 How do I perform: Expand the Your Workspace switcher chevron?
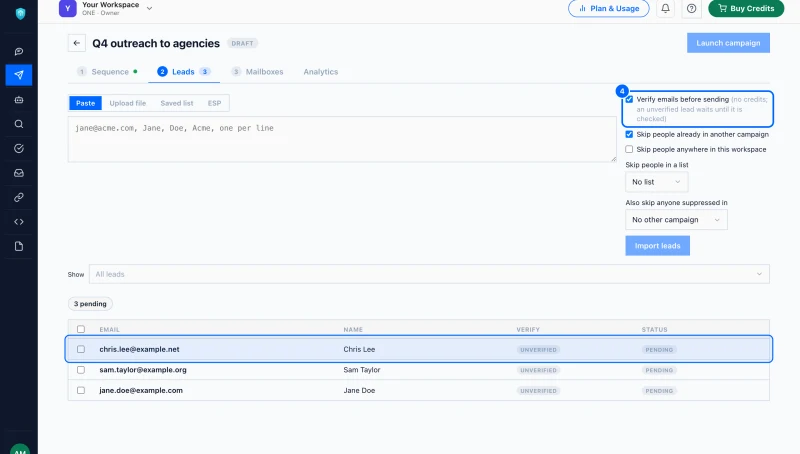(x=149, y=8)
